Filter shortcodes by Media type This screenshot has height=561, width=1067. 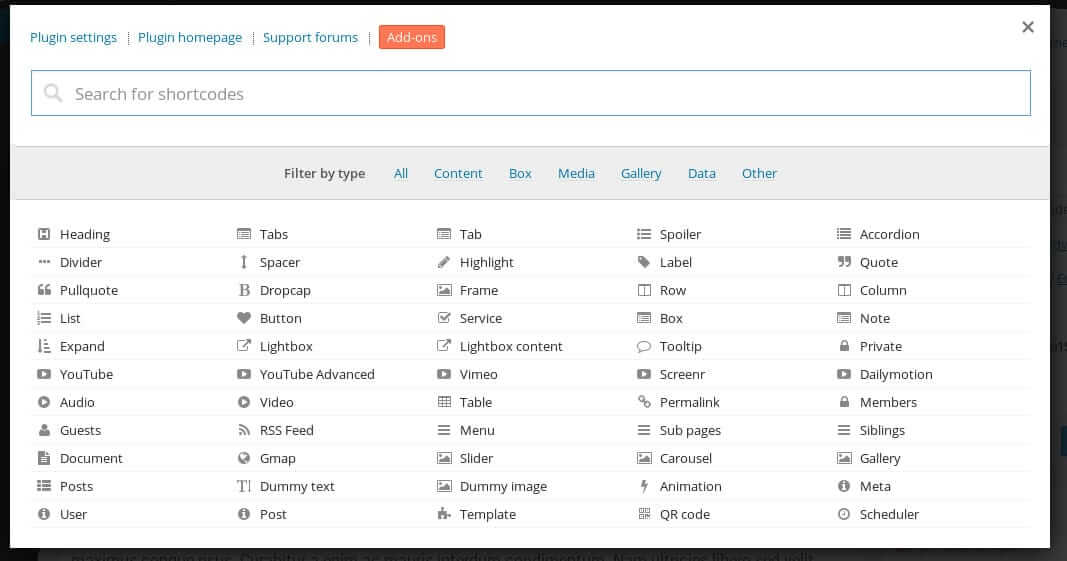(576, 174)
